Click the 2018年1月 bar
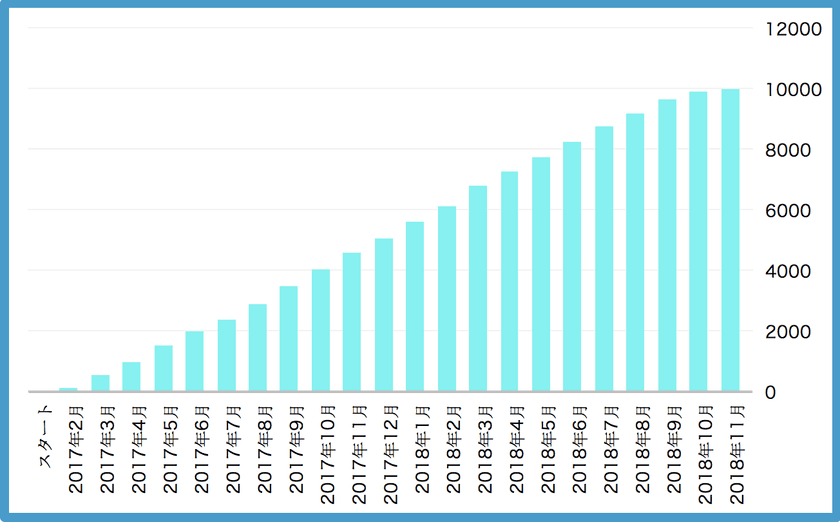The height and width of the screenshot is (522, 840). coord(415,307)
